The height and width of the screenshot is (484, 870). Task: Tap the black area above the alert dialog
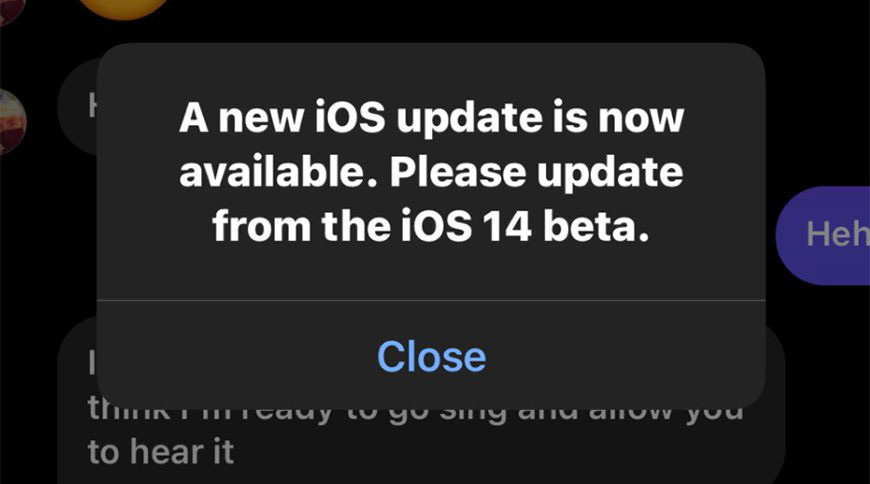(x=444, y=19)
